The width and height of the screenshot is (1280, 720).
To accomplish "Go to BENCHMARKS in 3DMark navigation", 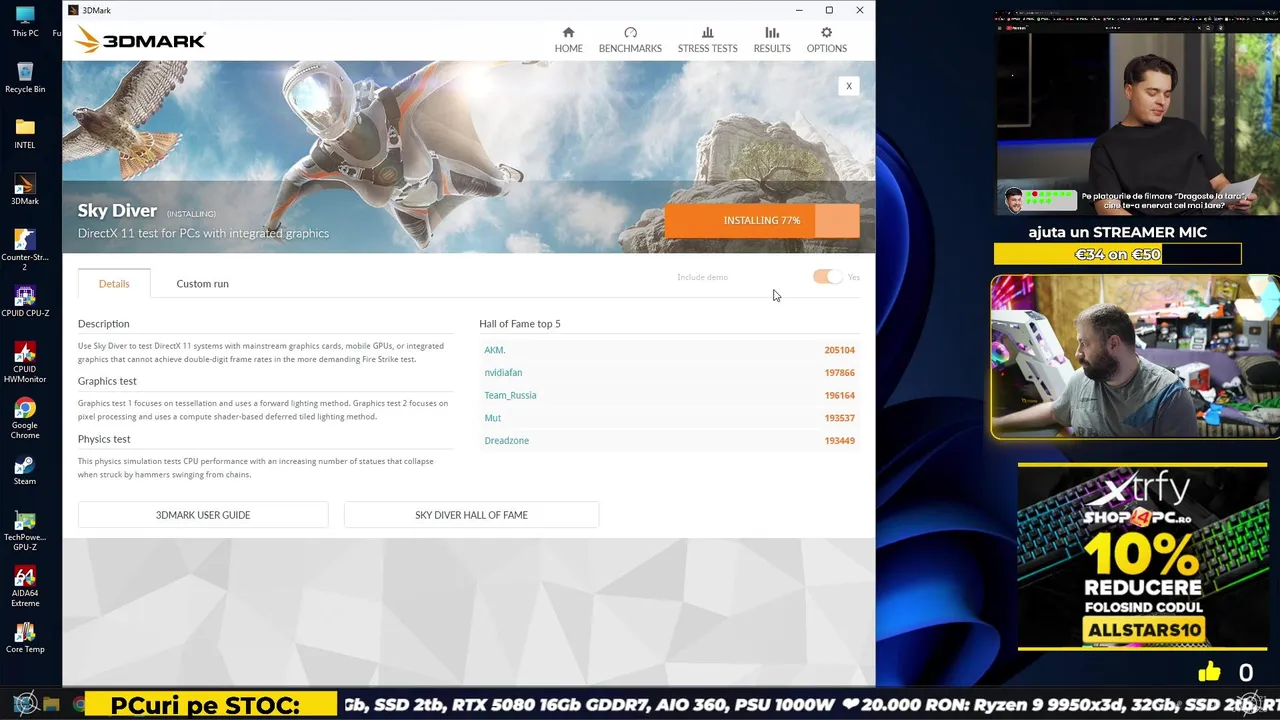I will point(630,40).
